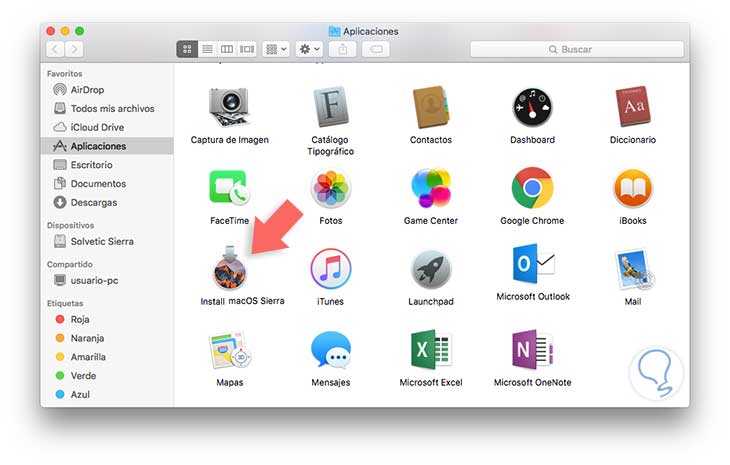Select Aplicaciones in the sidebar

pyautogui.click(x=107, y=146)
